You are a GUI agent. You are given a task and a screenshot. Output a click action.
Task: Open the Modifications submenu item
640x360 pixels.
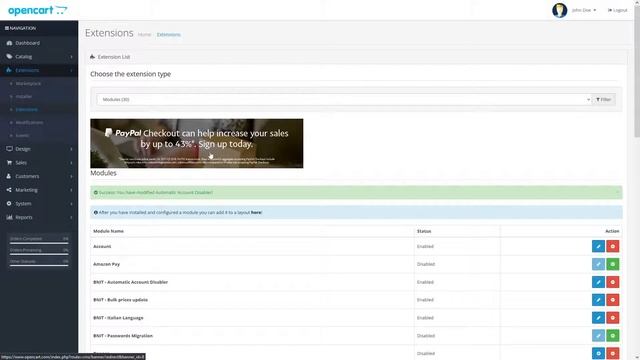[x=29, y=122]
